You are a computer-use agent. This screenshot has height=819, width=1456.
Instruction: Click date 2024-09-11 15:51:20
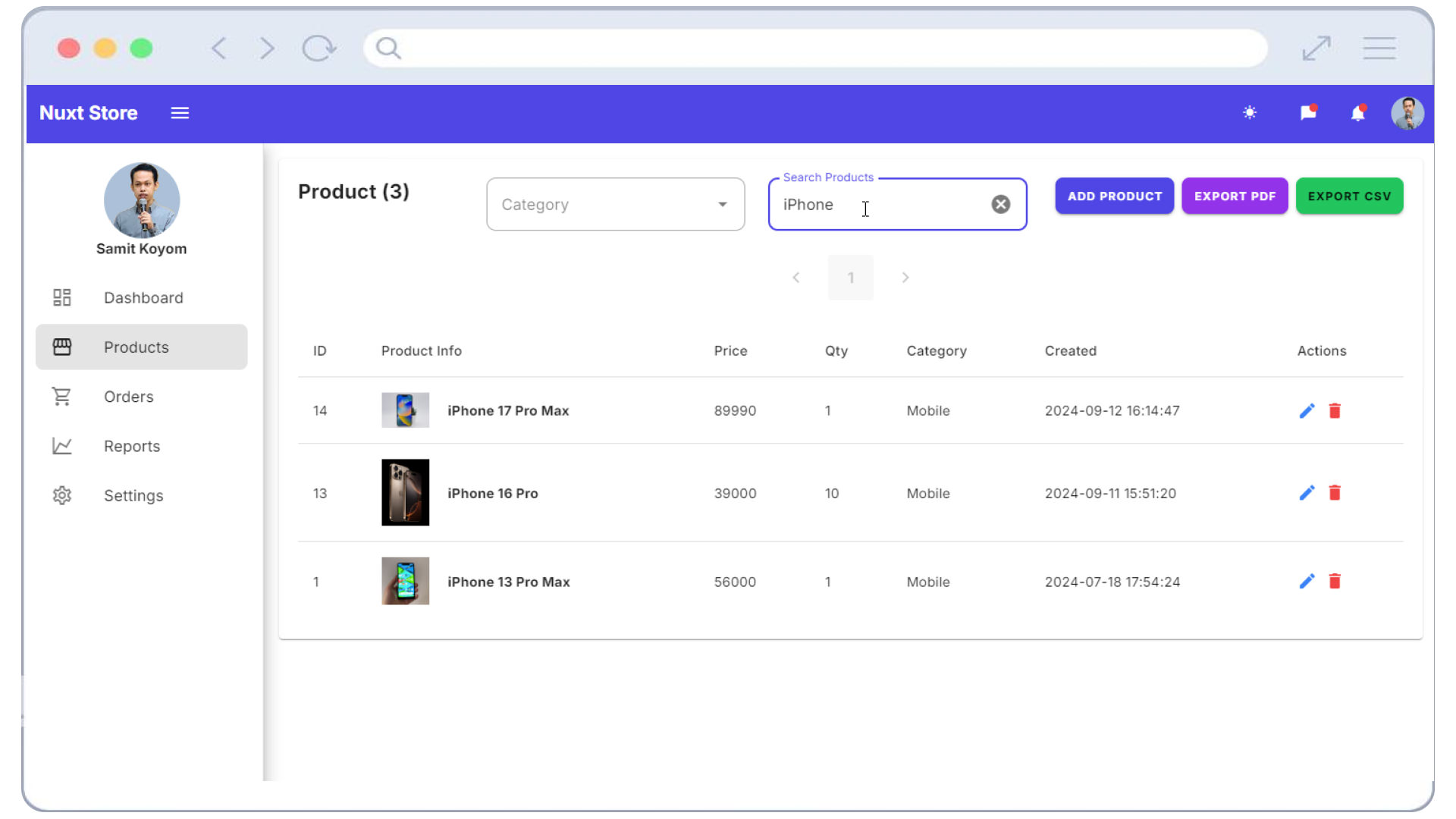pyautogui.click(x=1110, y=493)
